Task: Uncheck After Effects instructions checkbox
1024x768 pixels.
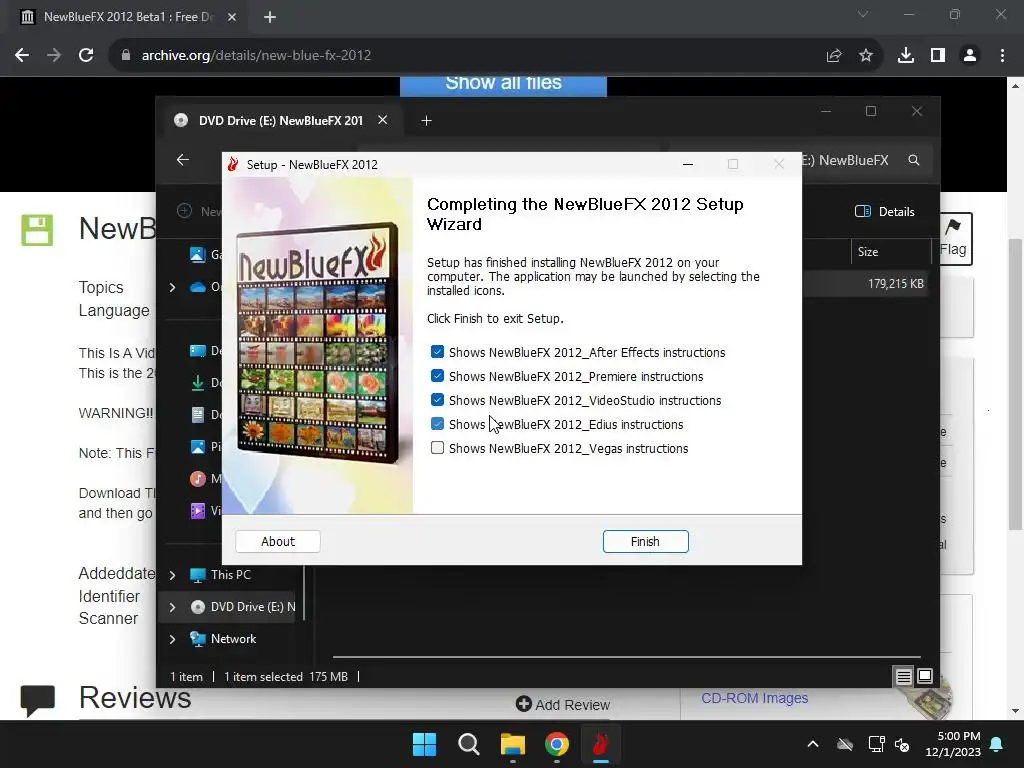Action: pos(438,352)
